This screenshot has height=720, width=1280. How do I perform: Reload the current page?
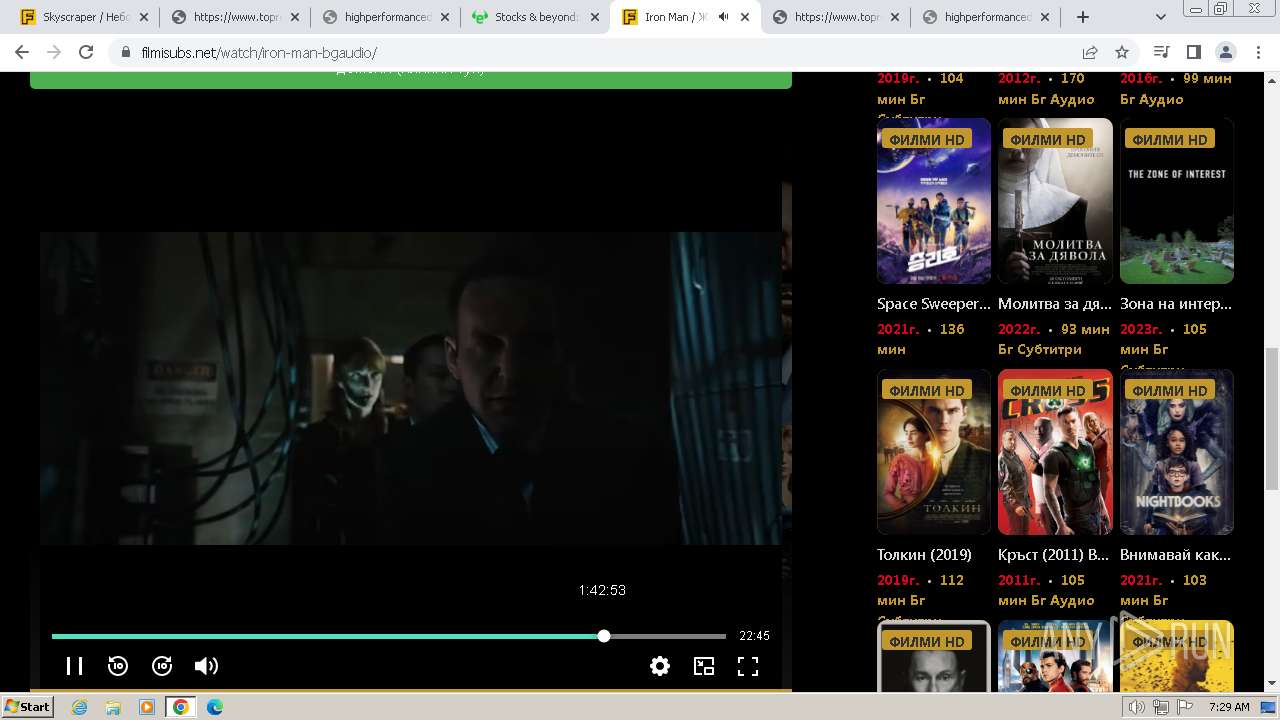(x=86, y=52)
